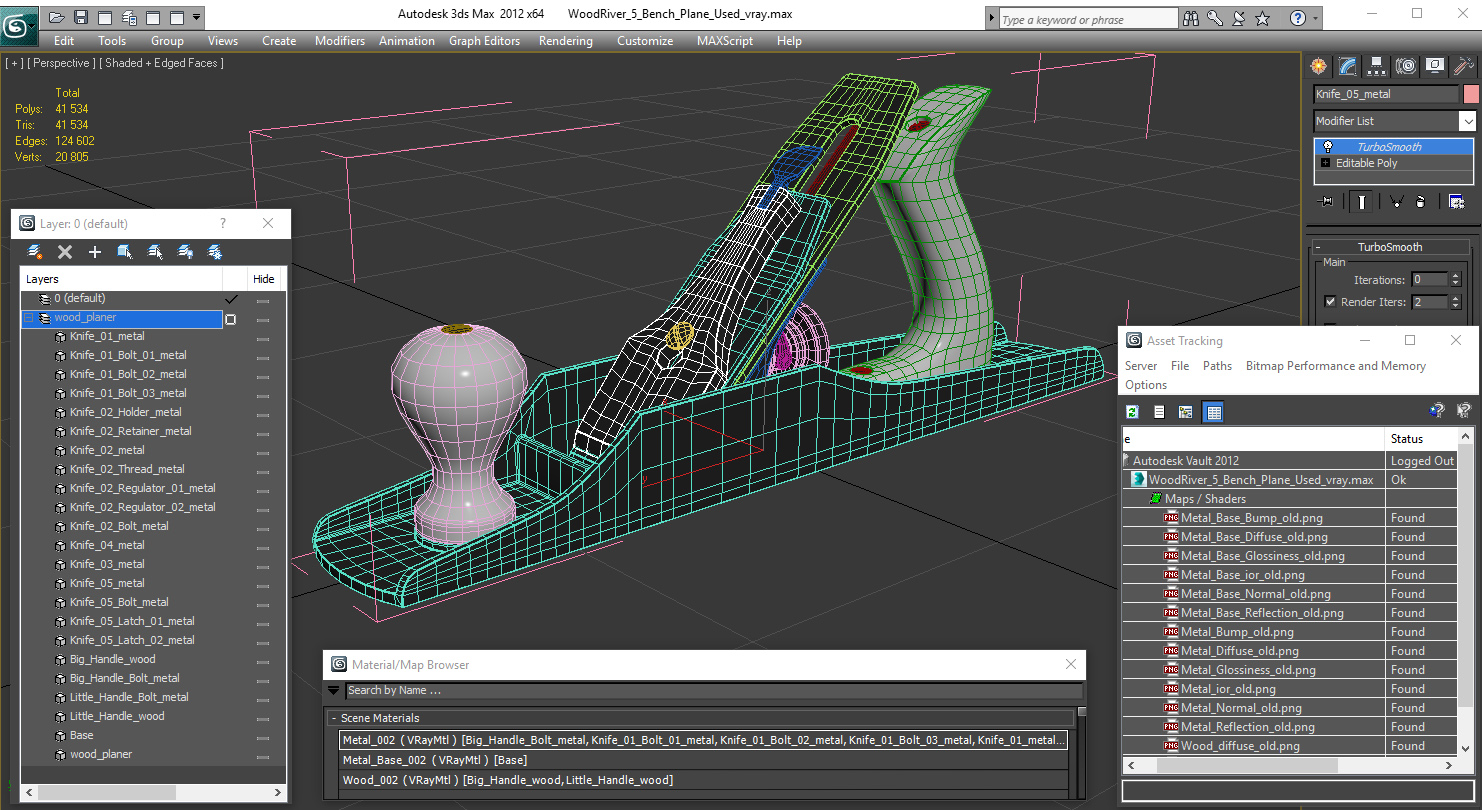Toggle Hide for Base row
This screenshot has width=1482, height=810.
[x=263, y=737]
